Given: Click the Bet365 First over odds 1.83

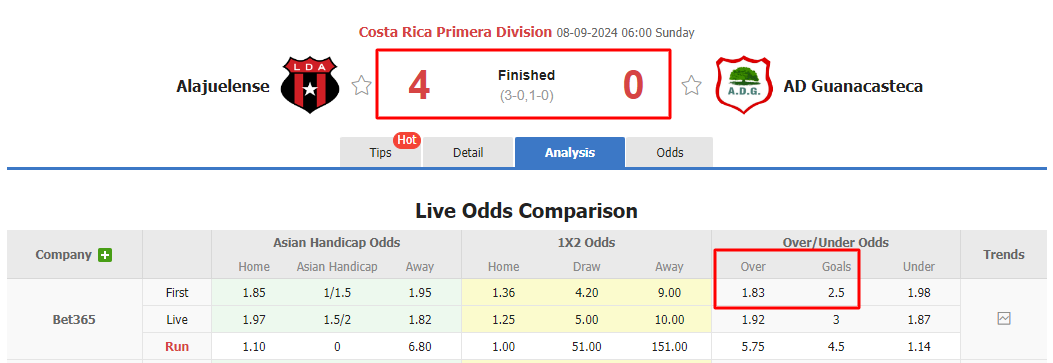Looking at the screenshot, I should click(753, 293).
